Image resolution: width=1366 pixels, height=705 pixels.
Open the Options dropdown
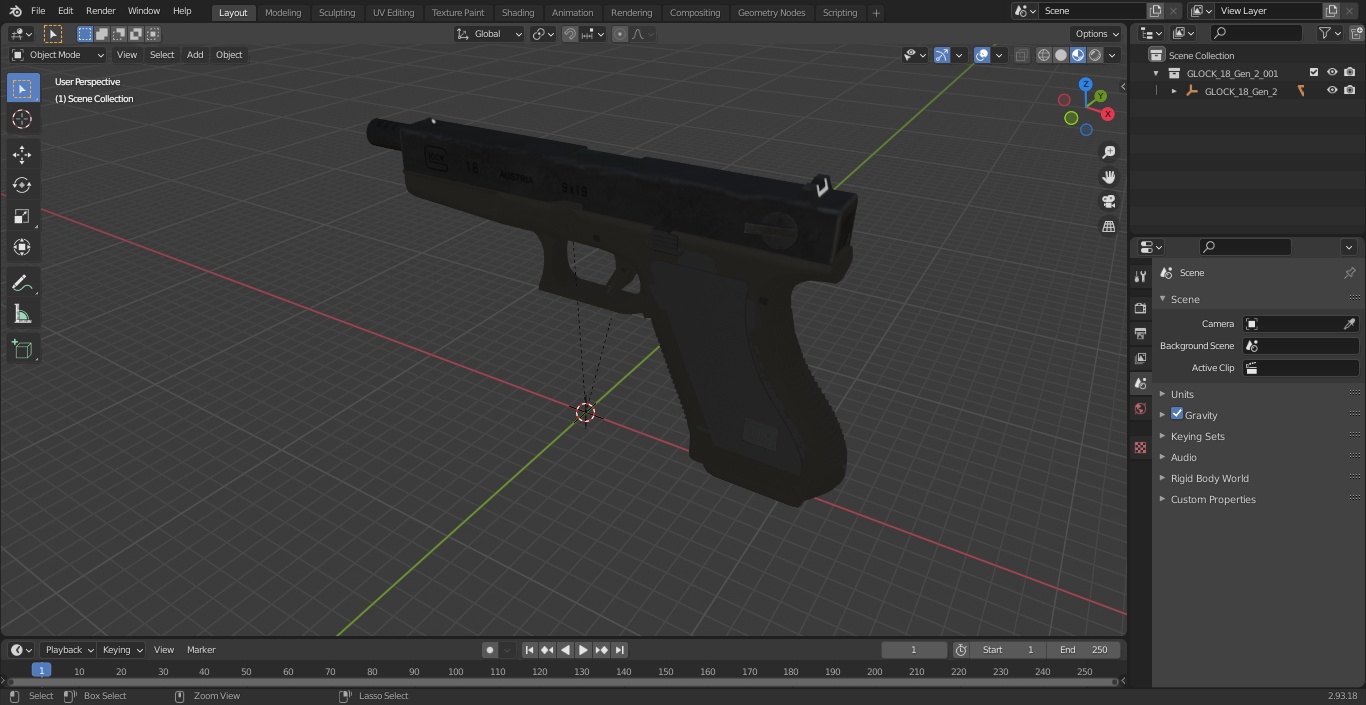click(1097, 34)
